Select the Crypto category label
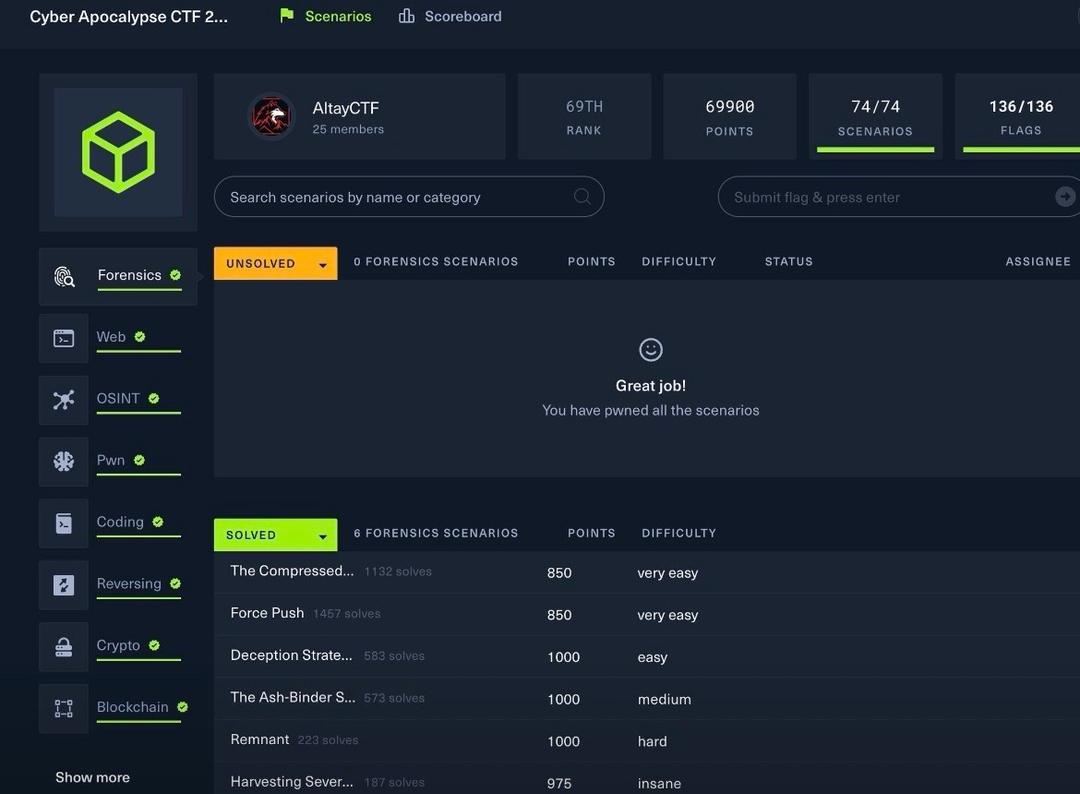1080x794 pixels. (x=118, y=645)
